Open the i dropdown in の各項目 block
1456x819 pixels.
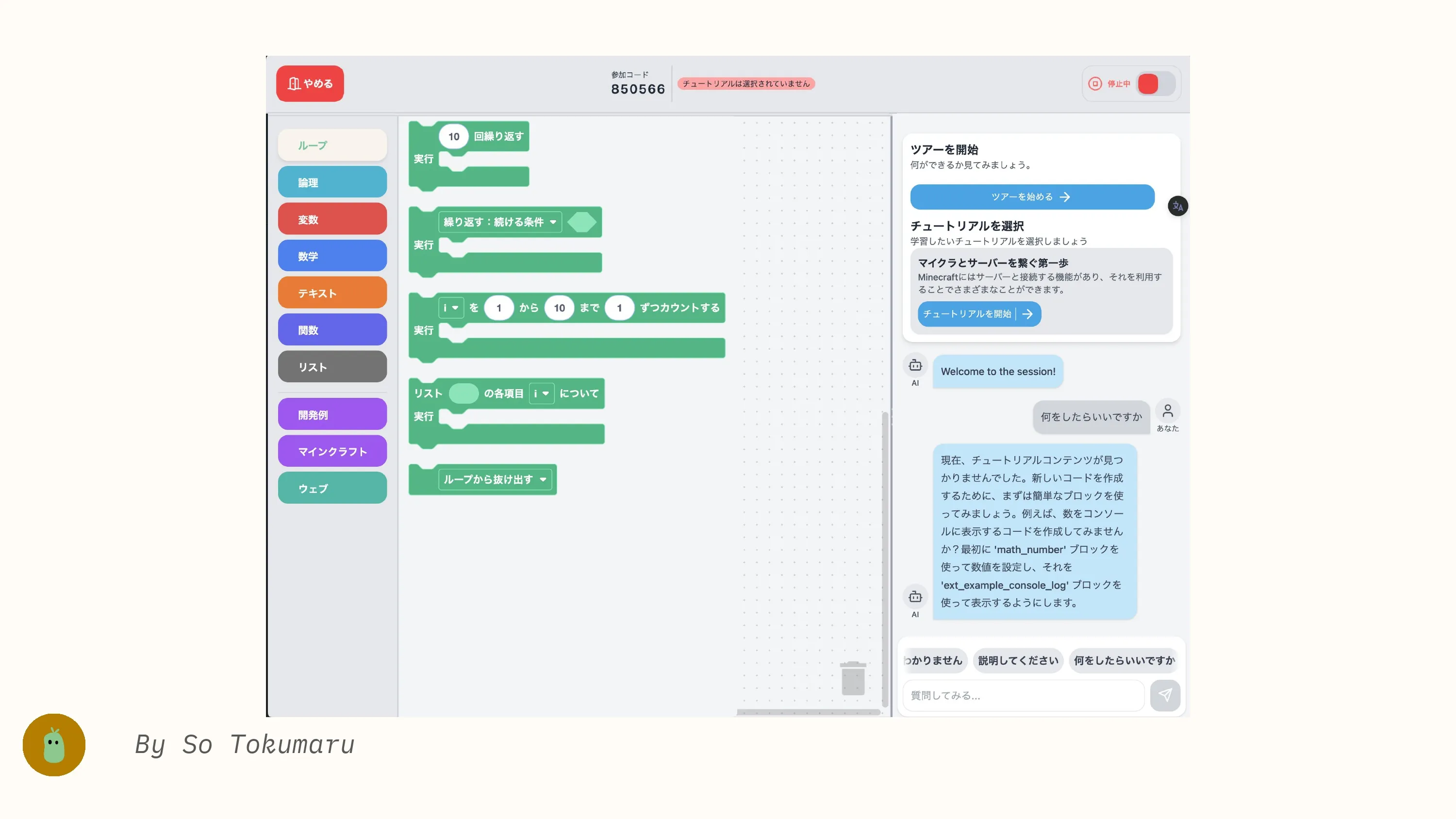point(542,393)
